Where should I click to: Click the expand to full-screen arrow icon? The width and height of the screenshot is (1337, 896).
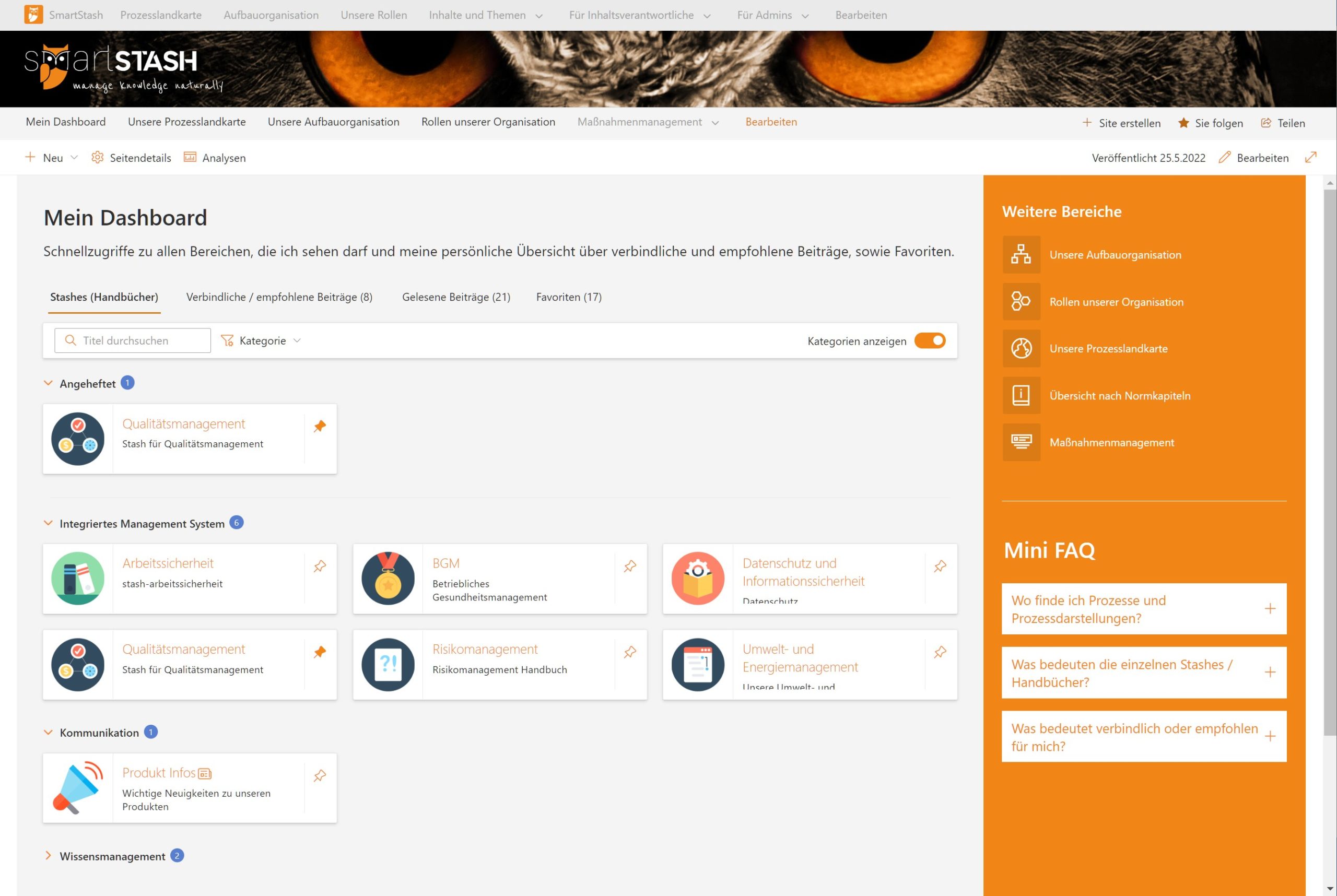pos(1311,157)
